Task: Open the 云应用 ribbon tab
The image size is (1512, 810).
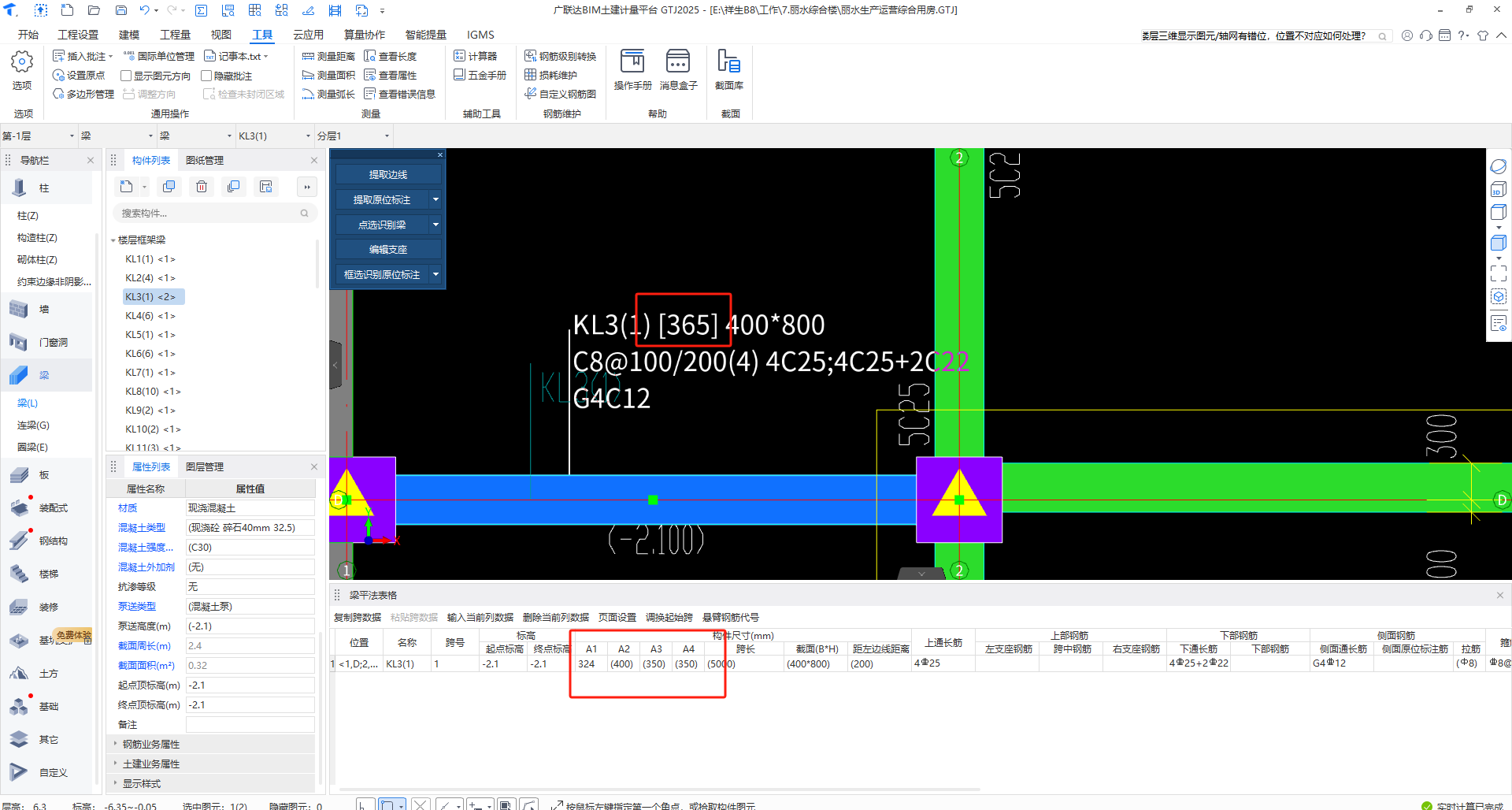Action: coord(309,35)
